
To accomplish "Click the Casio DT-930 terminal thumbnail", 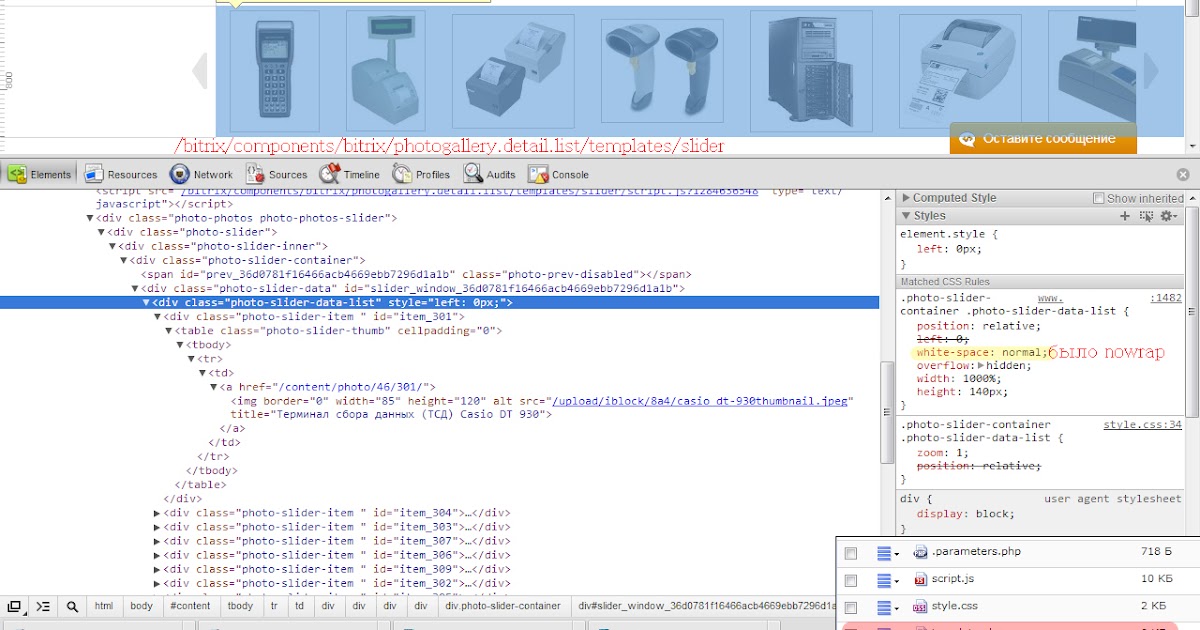I will pyautogui.click(x=274, y=71).
